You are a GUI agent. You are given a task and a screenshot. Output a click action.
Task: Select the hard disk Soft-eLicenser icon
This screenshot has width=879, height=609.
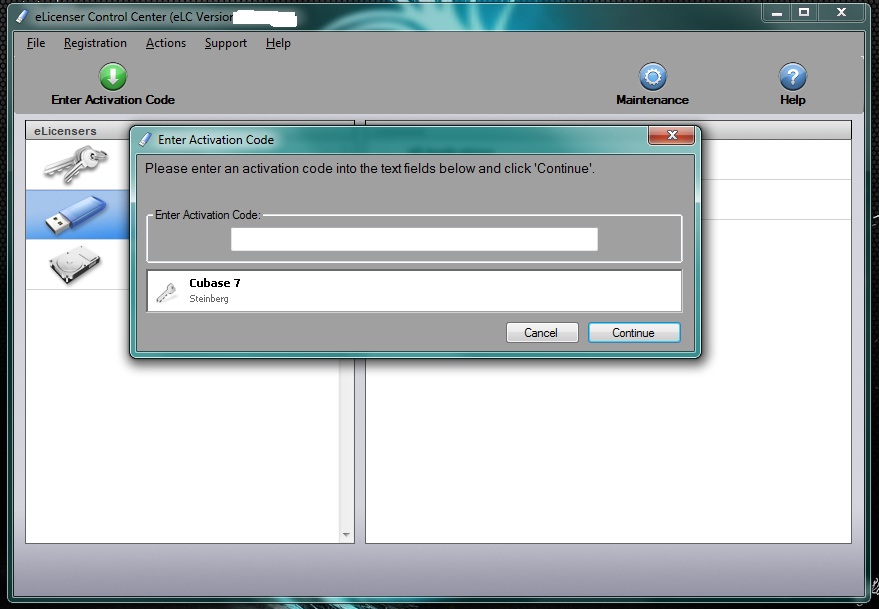pos(75,264)
